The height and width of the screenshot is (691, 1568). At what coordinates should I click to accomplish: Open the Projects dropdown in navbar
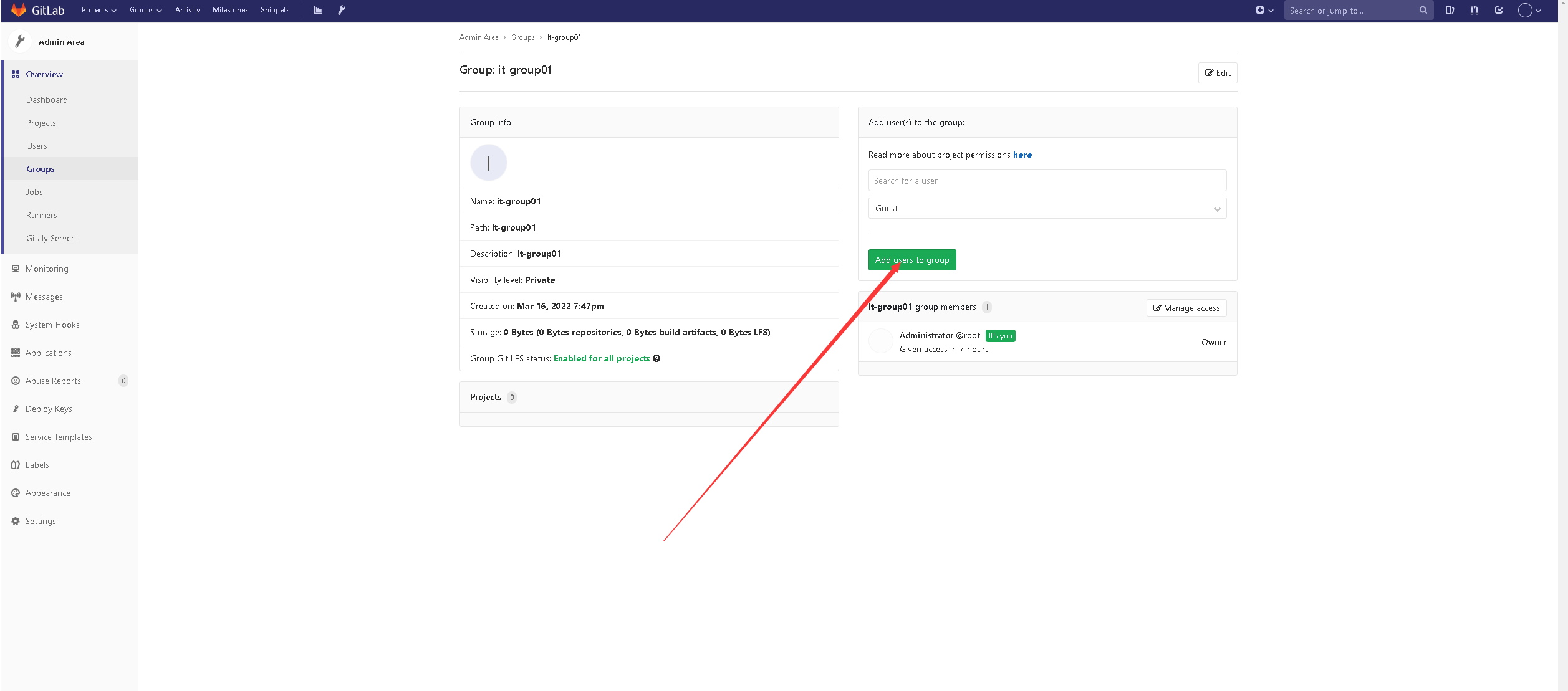pyautogui.click(x=99, y=10)
